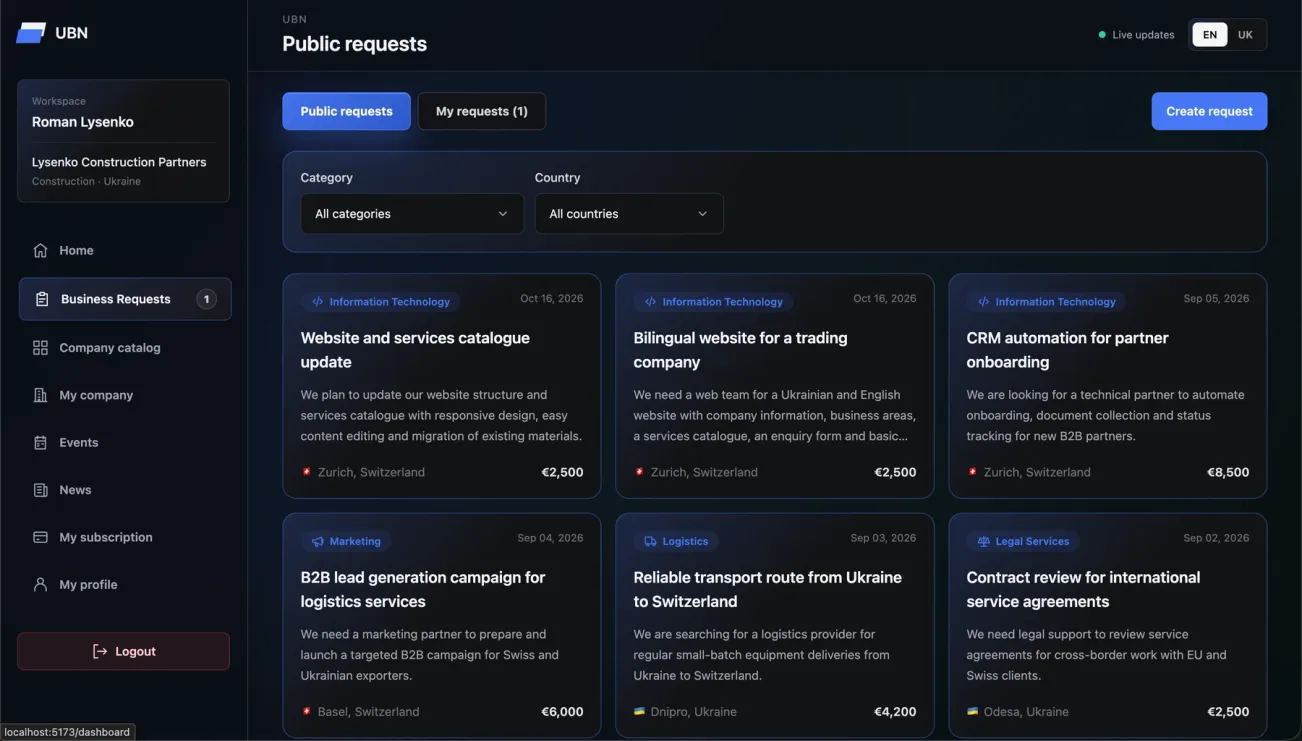Click the Home house icon in sidebar

click(40, 251)
